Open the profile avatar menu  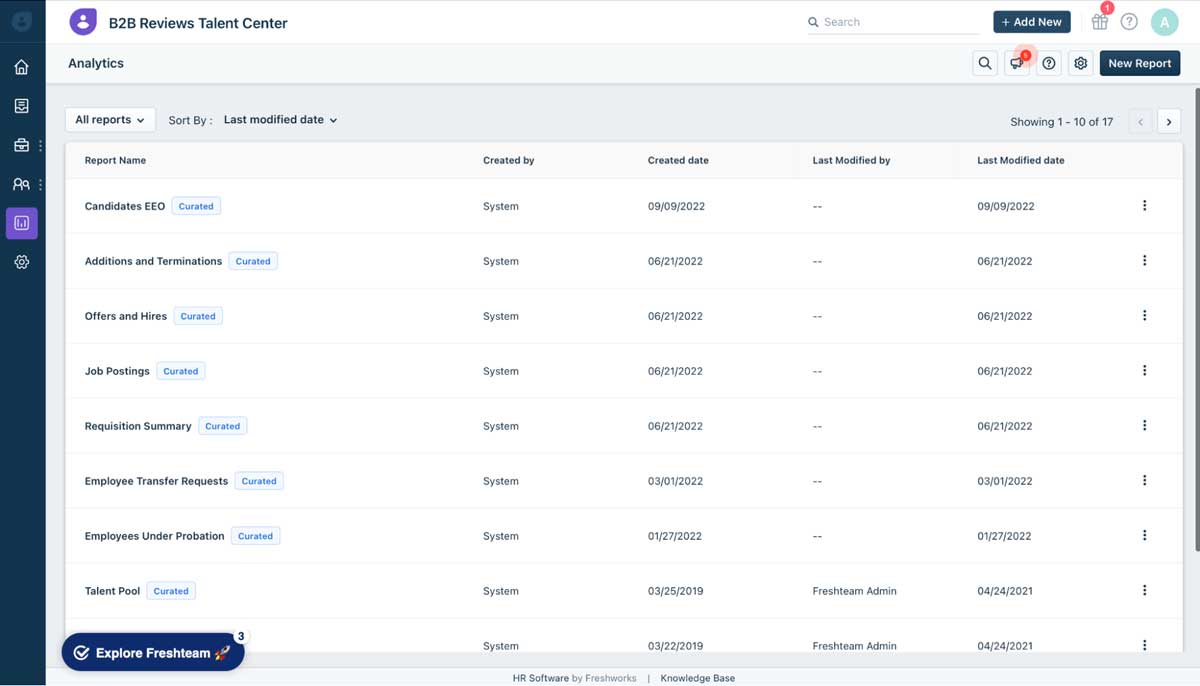click(x=1164, y=21)
